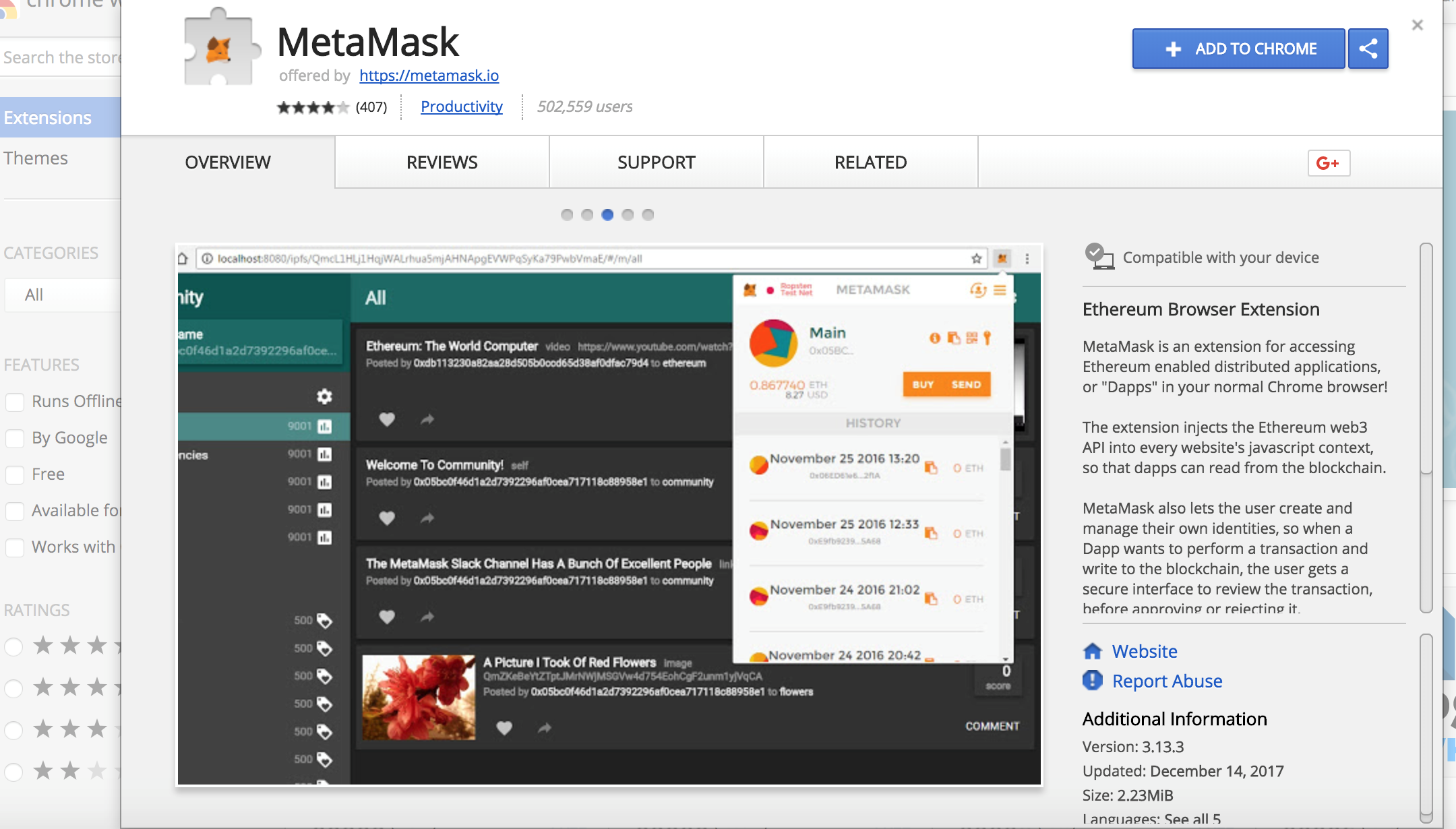Click the Google+ icon on the right
This screenshot has height=829, width=1456.
(x=1328, y=161)
